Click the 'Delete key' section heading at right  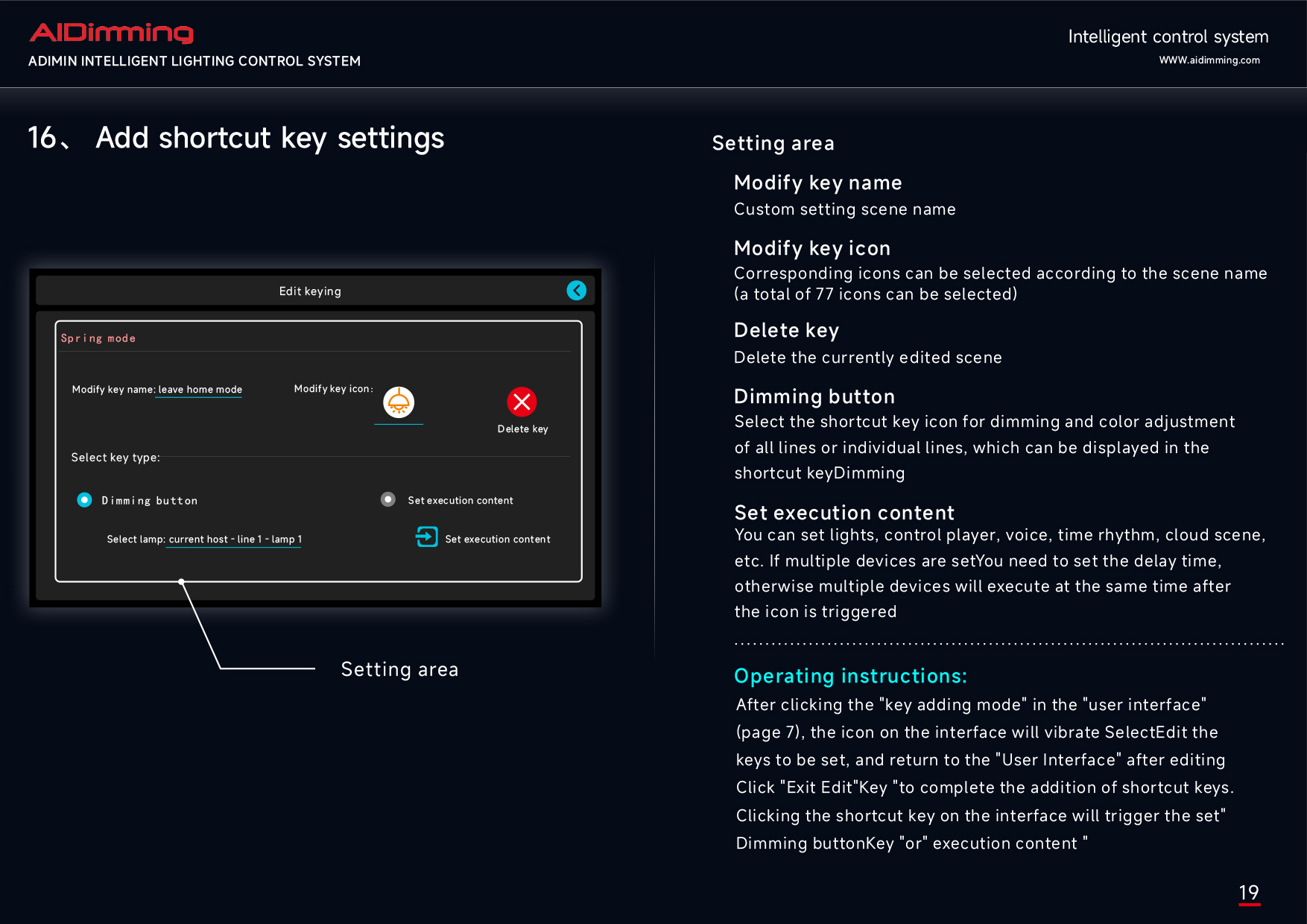(x=787, y=330)
